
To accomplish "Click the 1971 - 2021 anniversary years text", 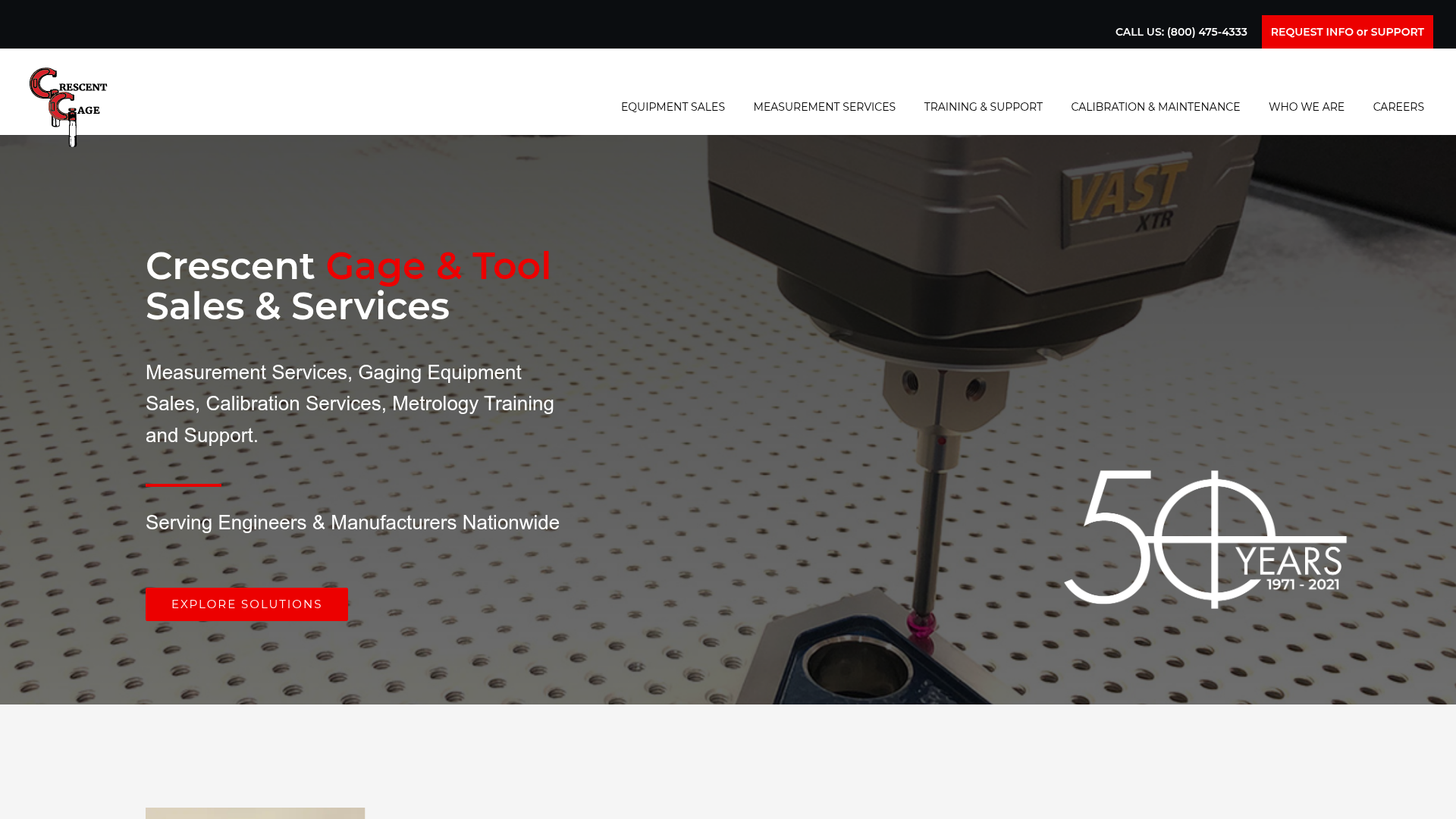I will [1302, 585].
